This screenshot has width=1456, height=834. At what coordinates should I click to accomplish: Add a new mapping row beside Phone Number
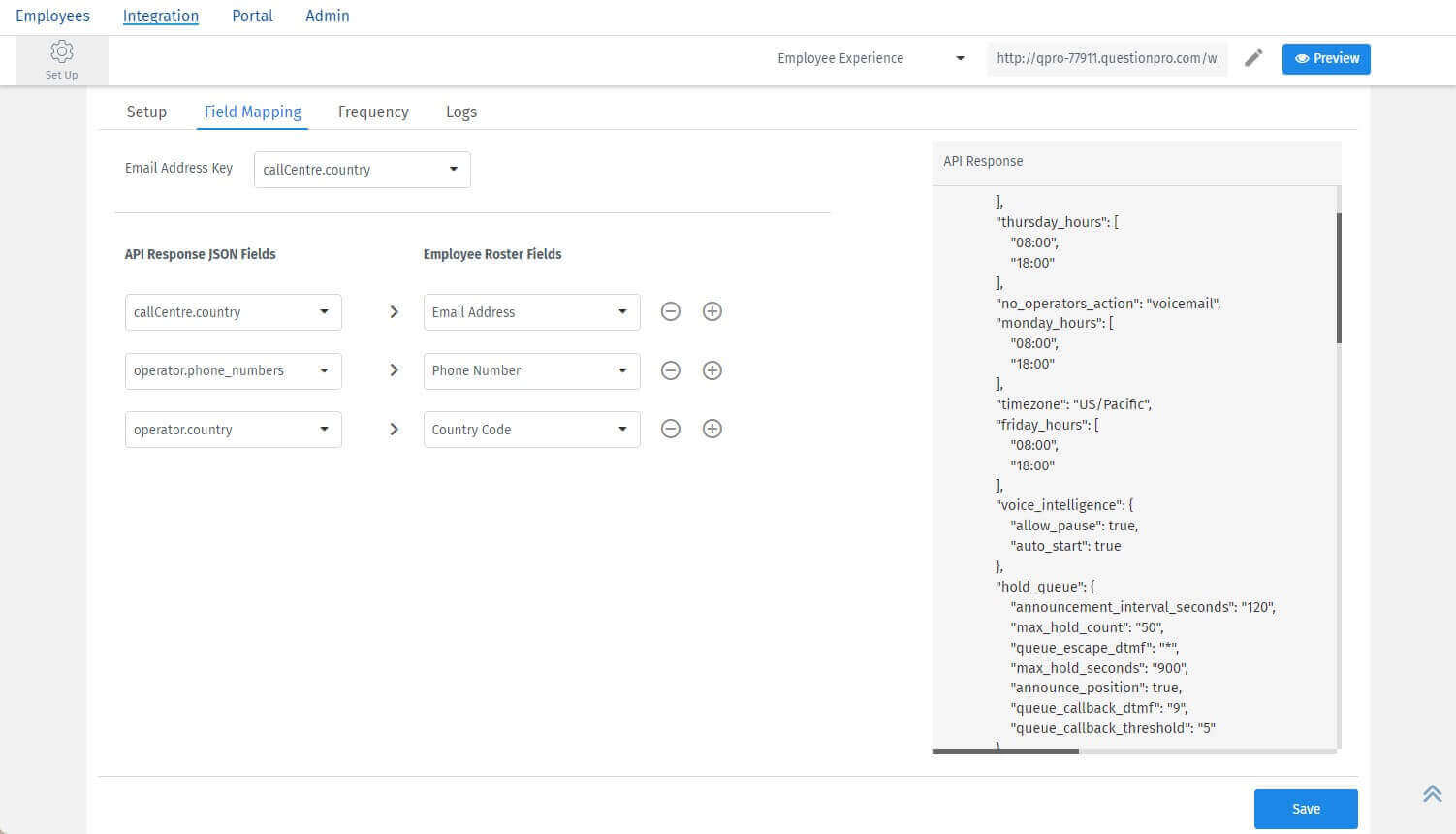[712, 369]
